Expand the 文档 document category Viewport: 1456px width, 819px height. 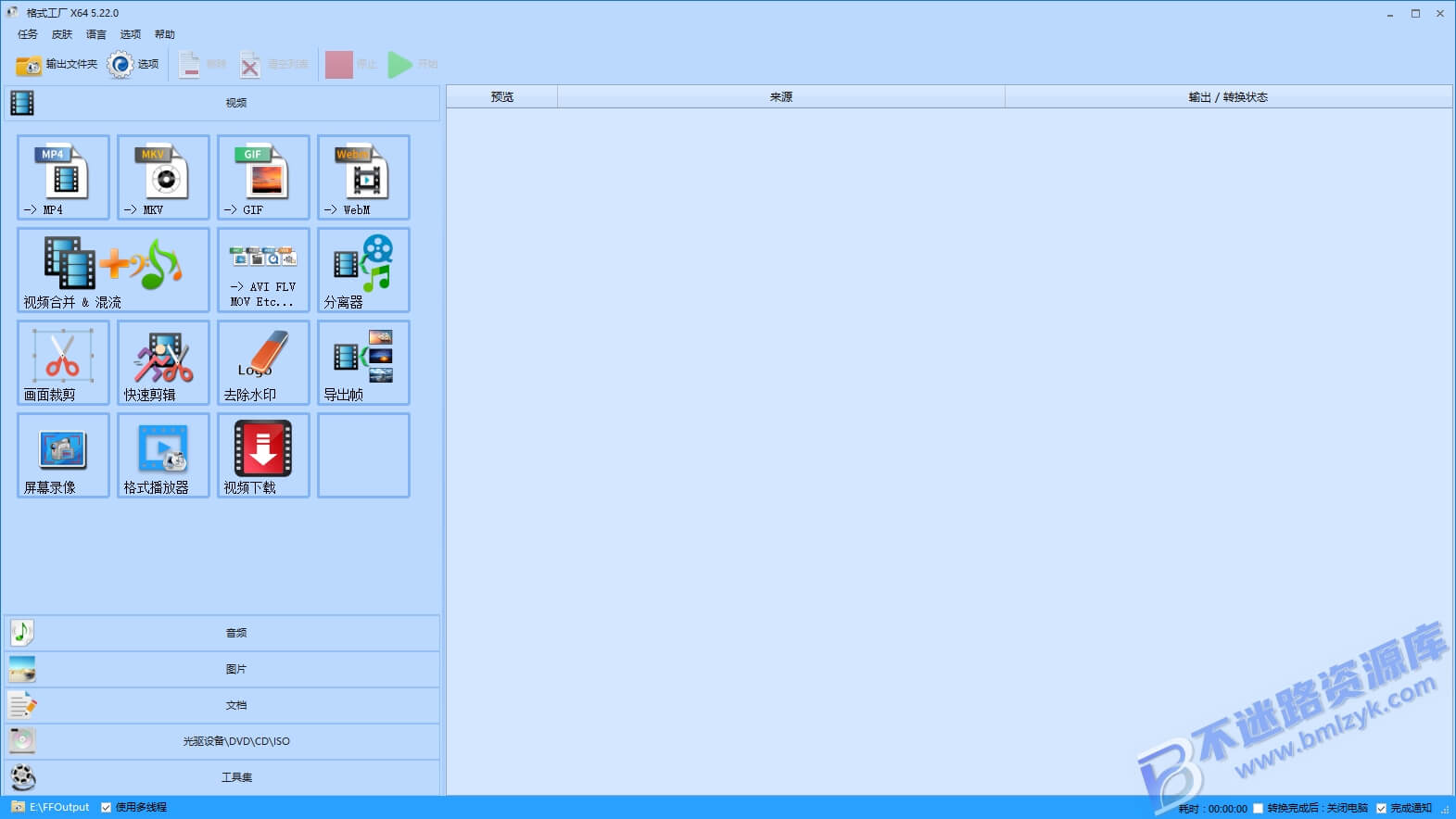click(x=222, y=705)
